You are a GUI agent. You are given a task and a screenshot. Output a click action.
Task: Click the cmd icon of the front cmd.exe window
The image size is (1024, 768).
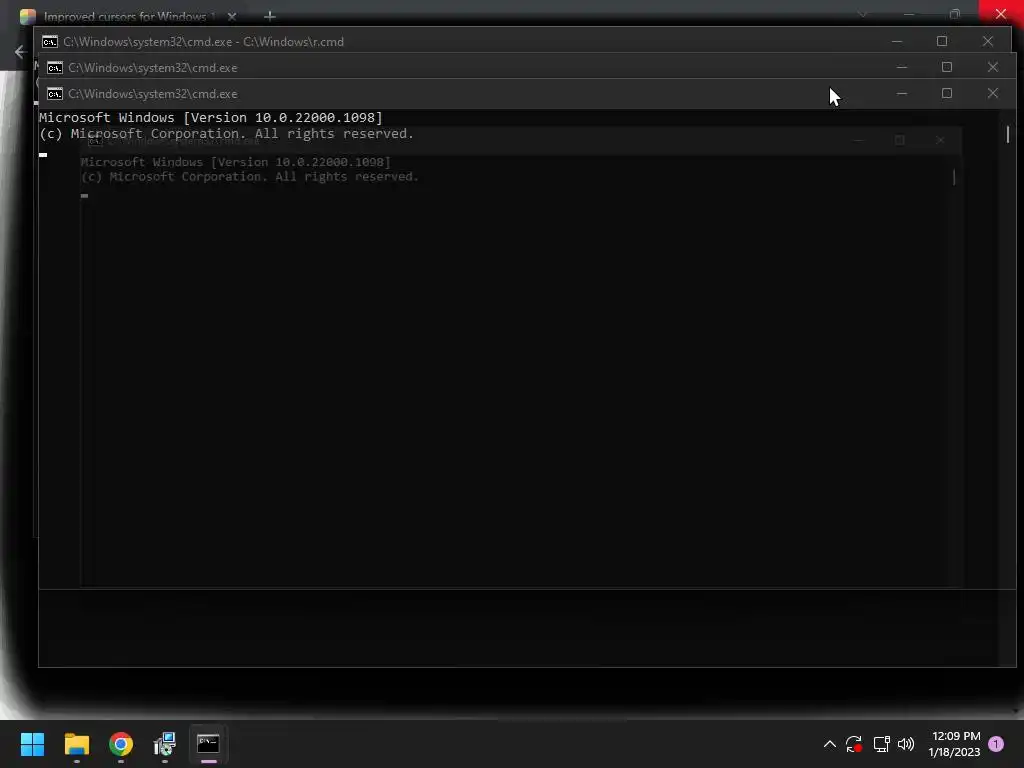tap(55, 94)
